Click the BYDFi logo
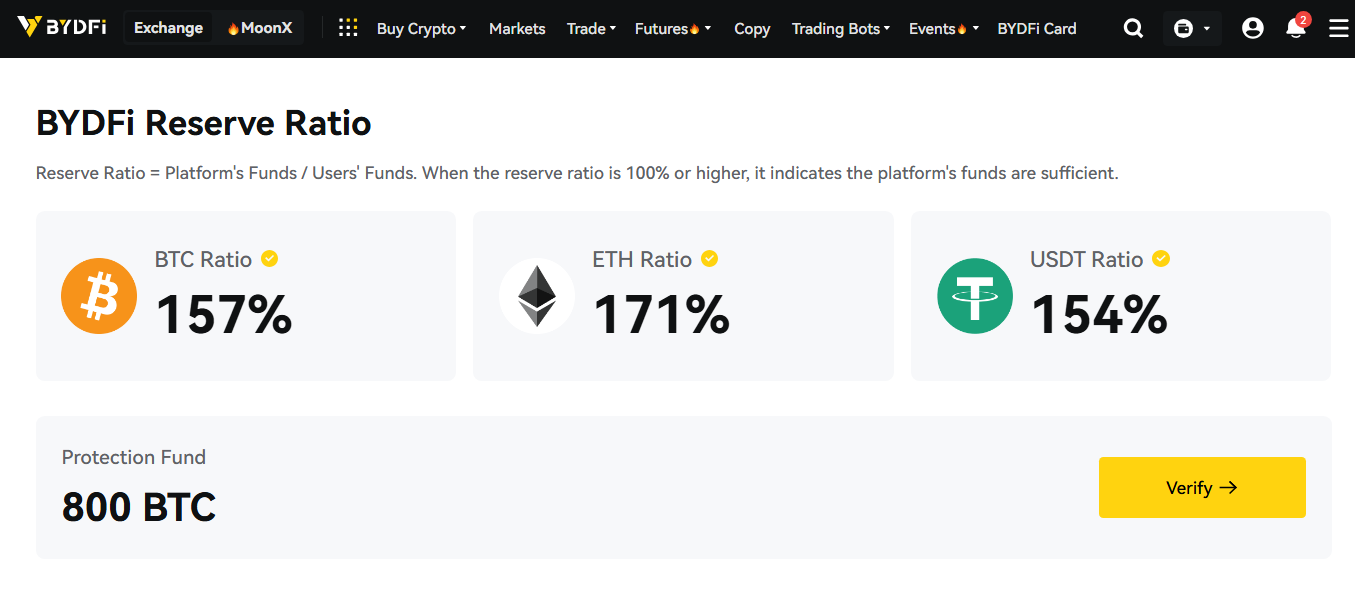The image size is (1355, 591). point(62,28)
